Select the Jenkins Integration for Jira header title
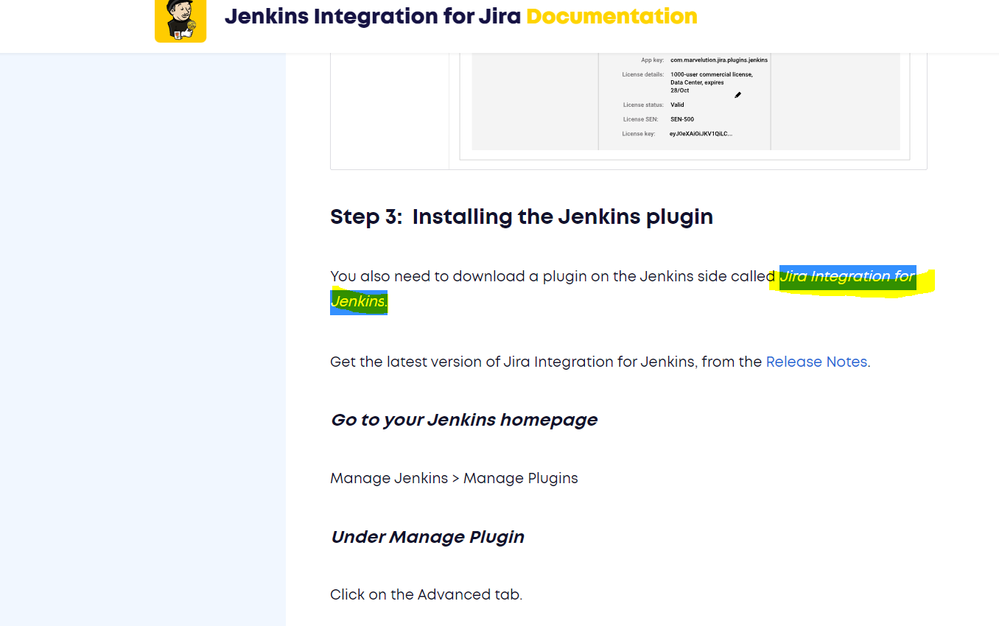This screenshot has height=626, width=999. click(x=370, y=16)
